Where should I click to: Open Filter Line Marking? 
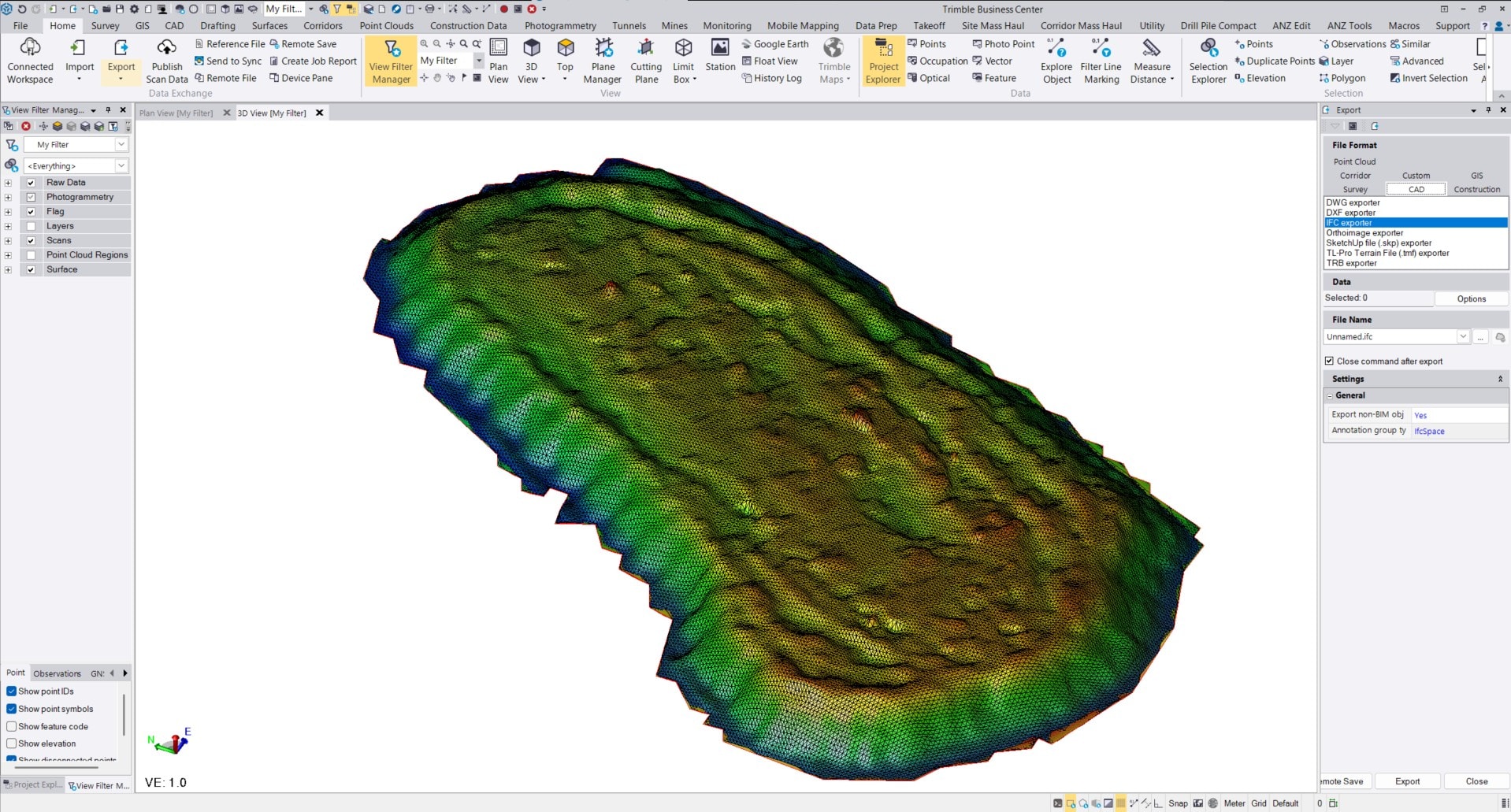tap(1101, 61)
